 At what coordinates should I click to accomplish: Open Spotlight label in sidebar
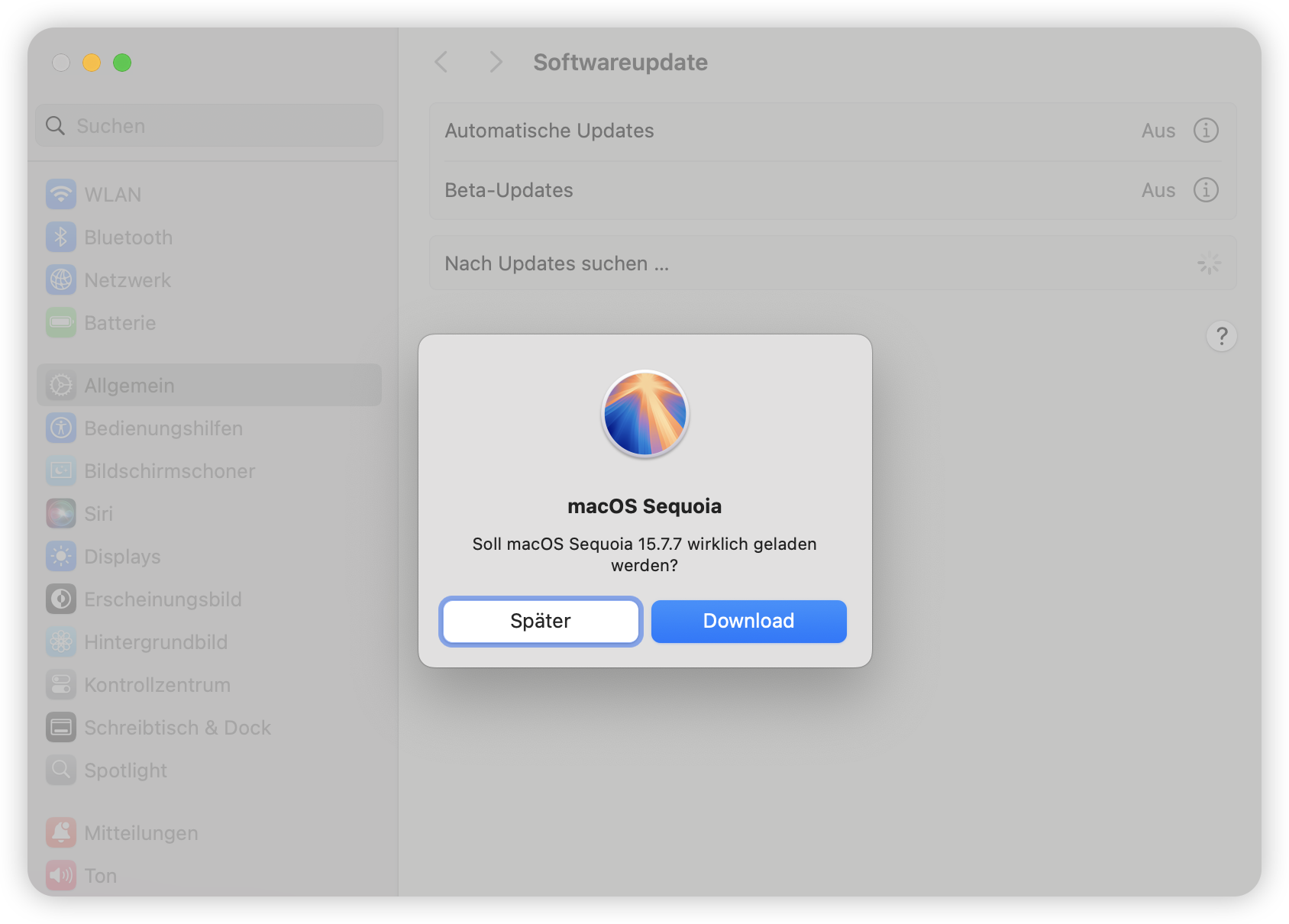[126, 771]
